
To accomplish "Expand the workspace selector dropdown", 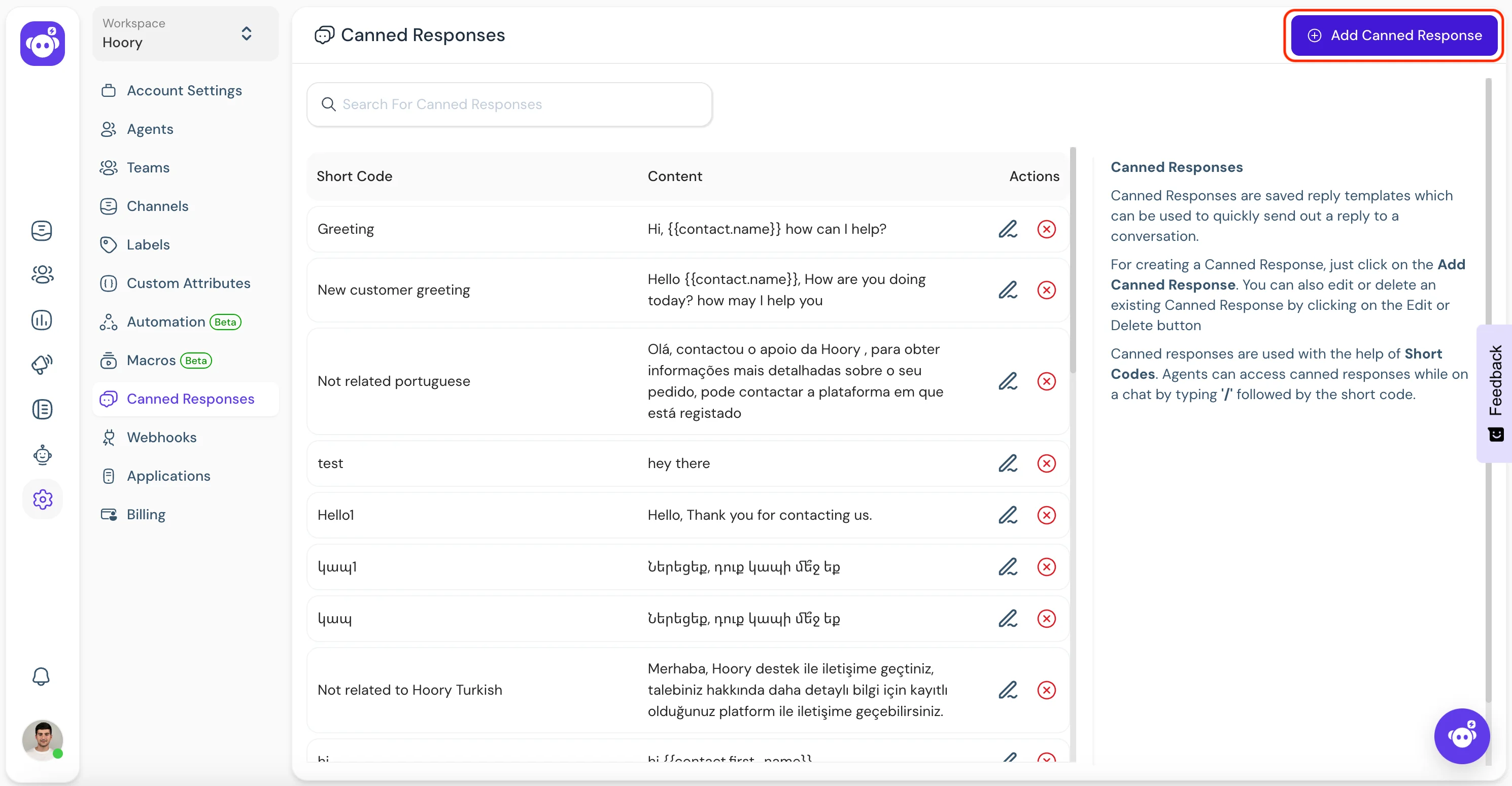I will [247, 35].
